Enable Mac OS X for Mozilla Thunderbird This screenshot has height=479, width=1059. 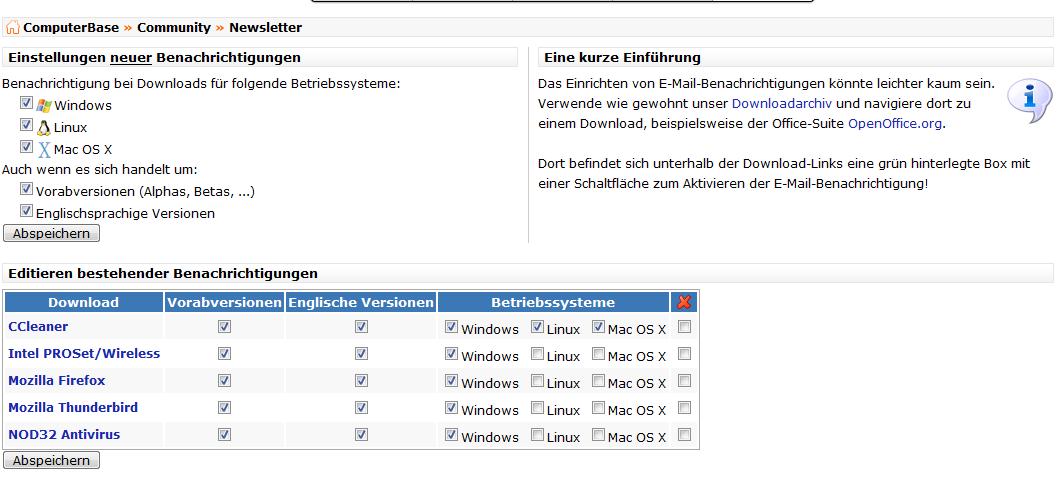(x=598, y=407)
